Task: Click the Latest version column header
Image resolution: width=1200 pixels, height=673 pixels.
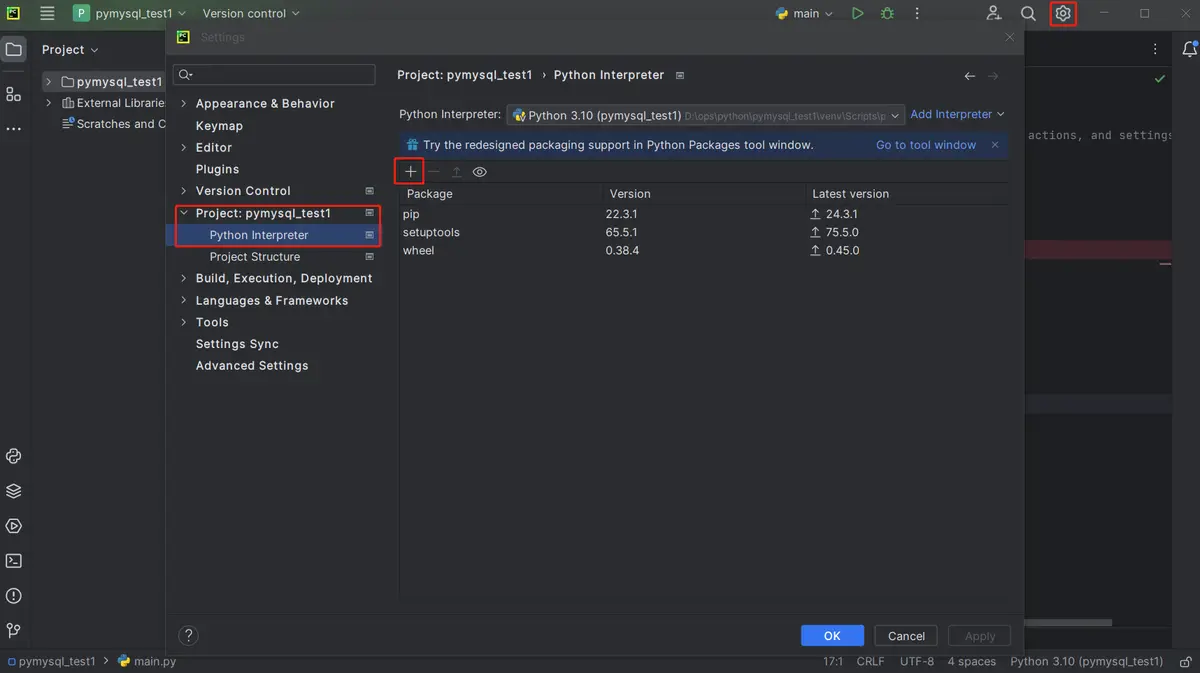Action: pyautogui.click(x=906, y=194)
